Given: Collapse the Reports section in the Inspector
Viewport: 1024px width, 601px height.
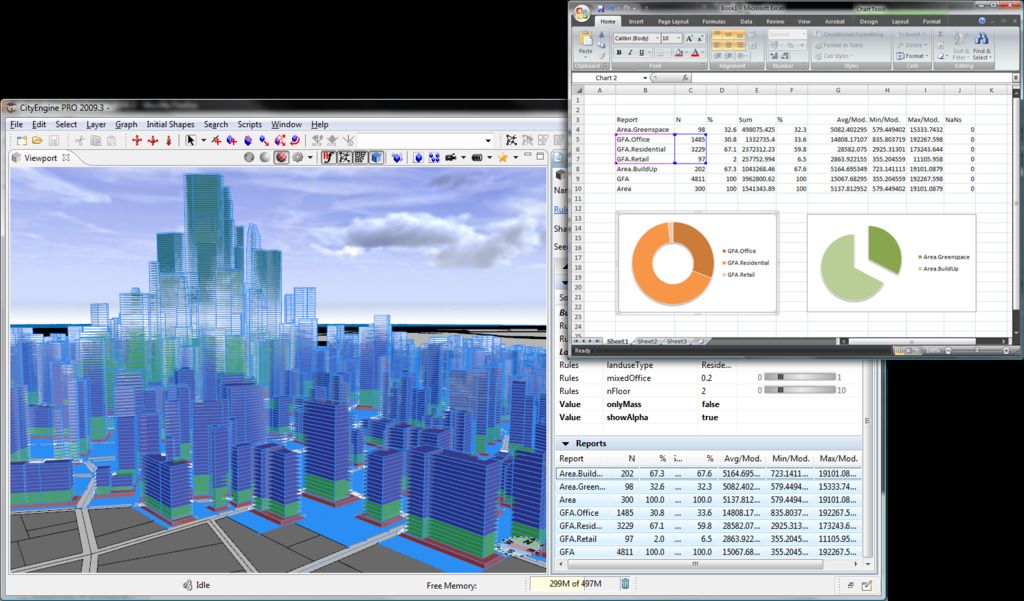Looking at the screenshot, I should pos(565,444).
